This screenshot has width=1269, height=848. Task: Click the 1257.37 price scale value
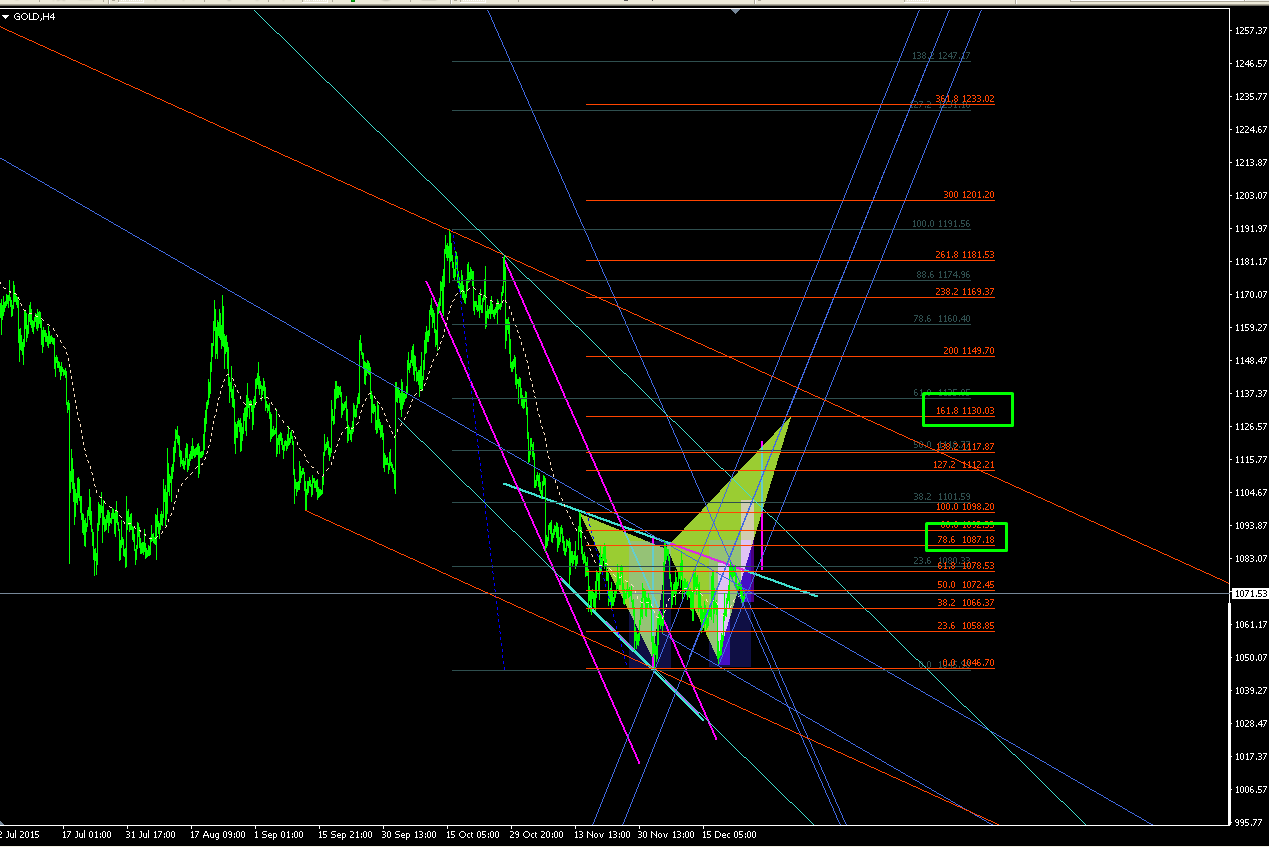(x=1251, y=31)
